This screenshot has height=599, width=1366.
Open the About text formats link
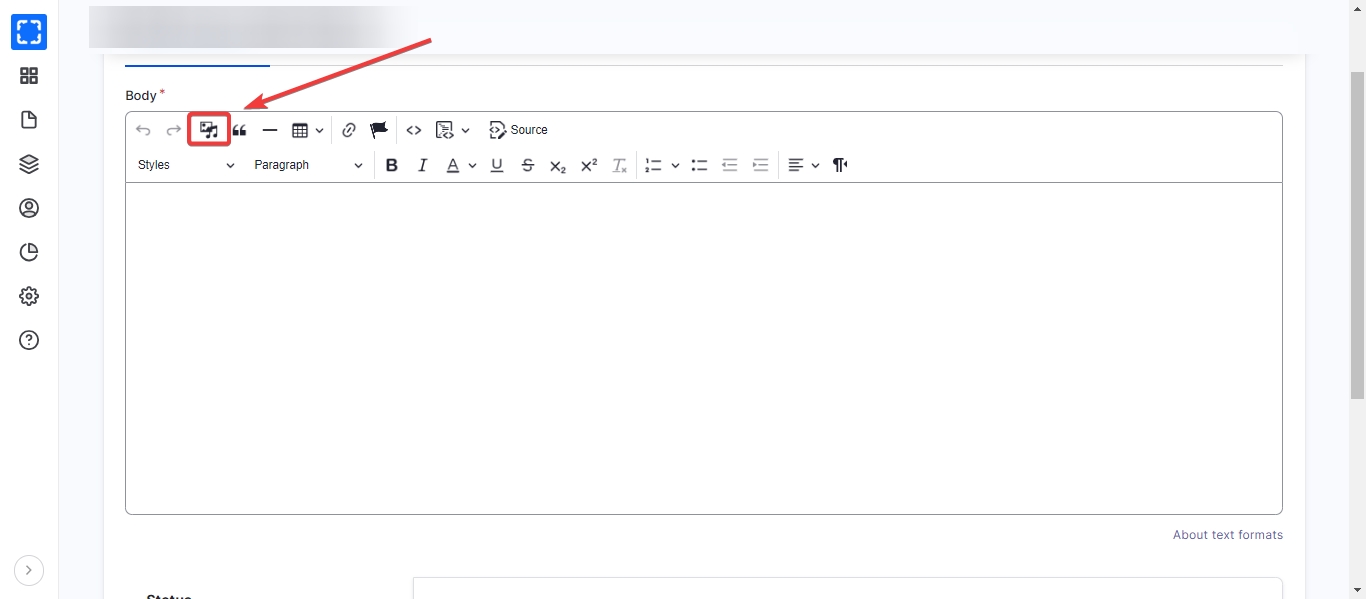[1227, 535]
